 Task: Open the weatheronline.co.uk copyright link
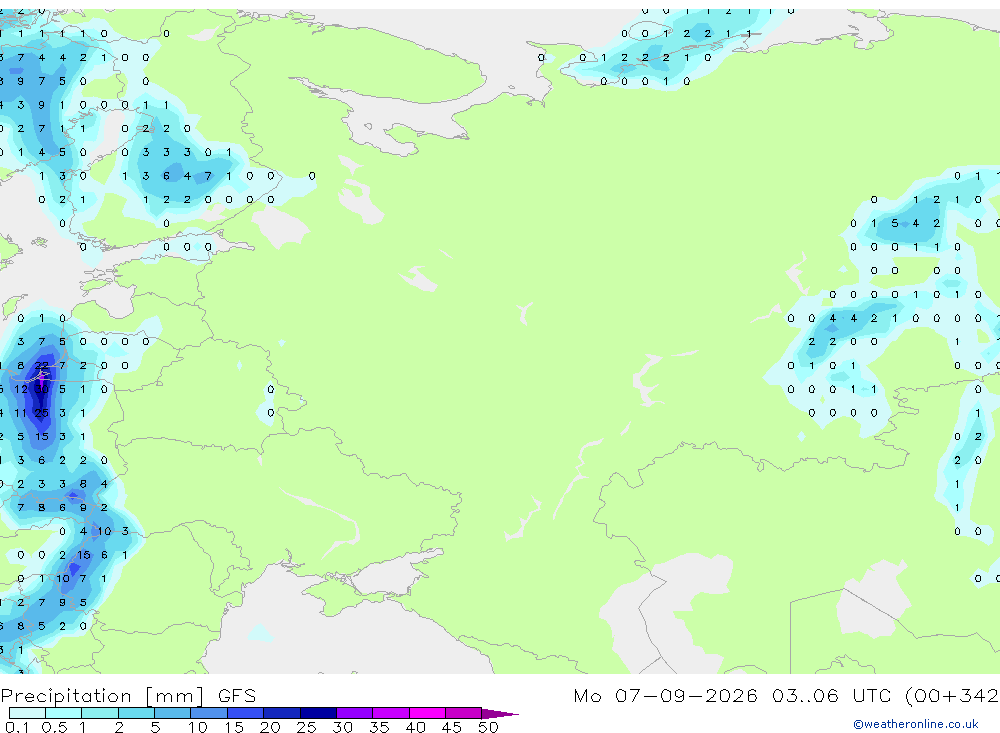click(915, 724)
